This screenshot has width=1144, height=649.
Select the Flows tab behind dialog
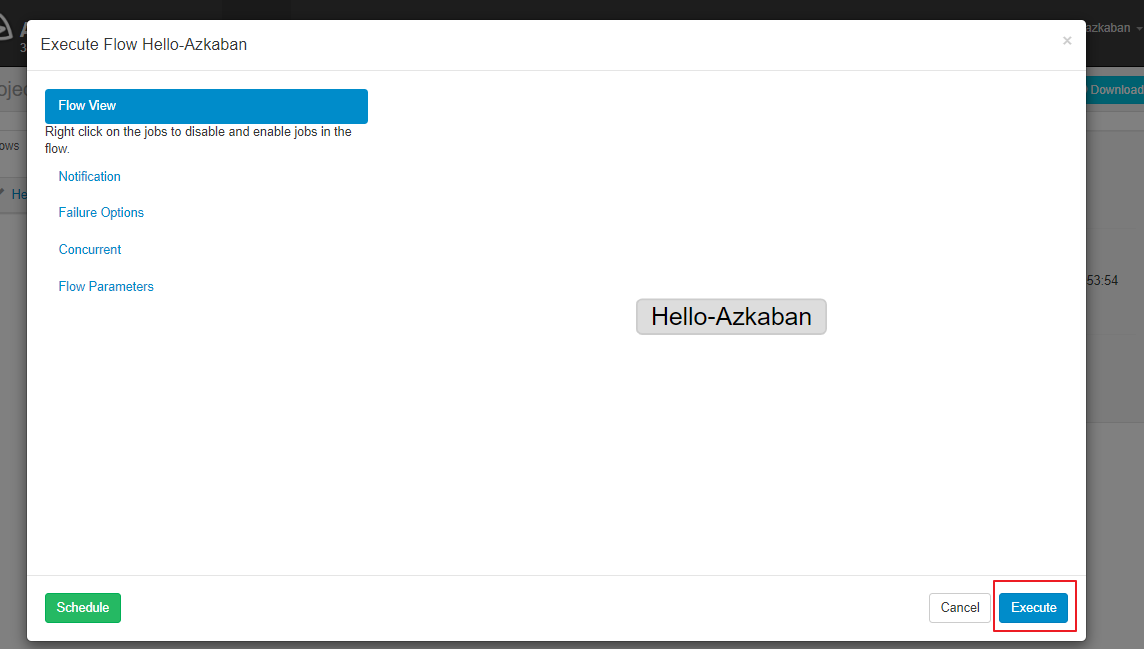click(10, 146)
